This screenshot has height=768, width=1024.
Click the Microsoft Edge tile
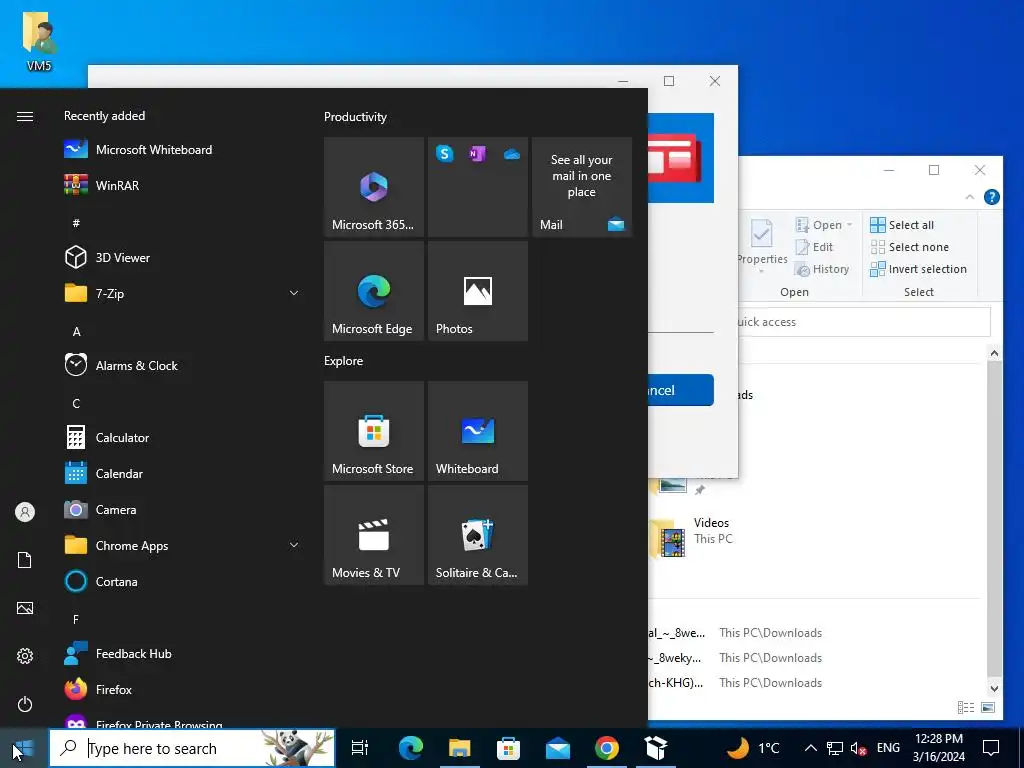coord(374,291)
